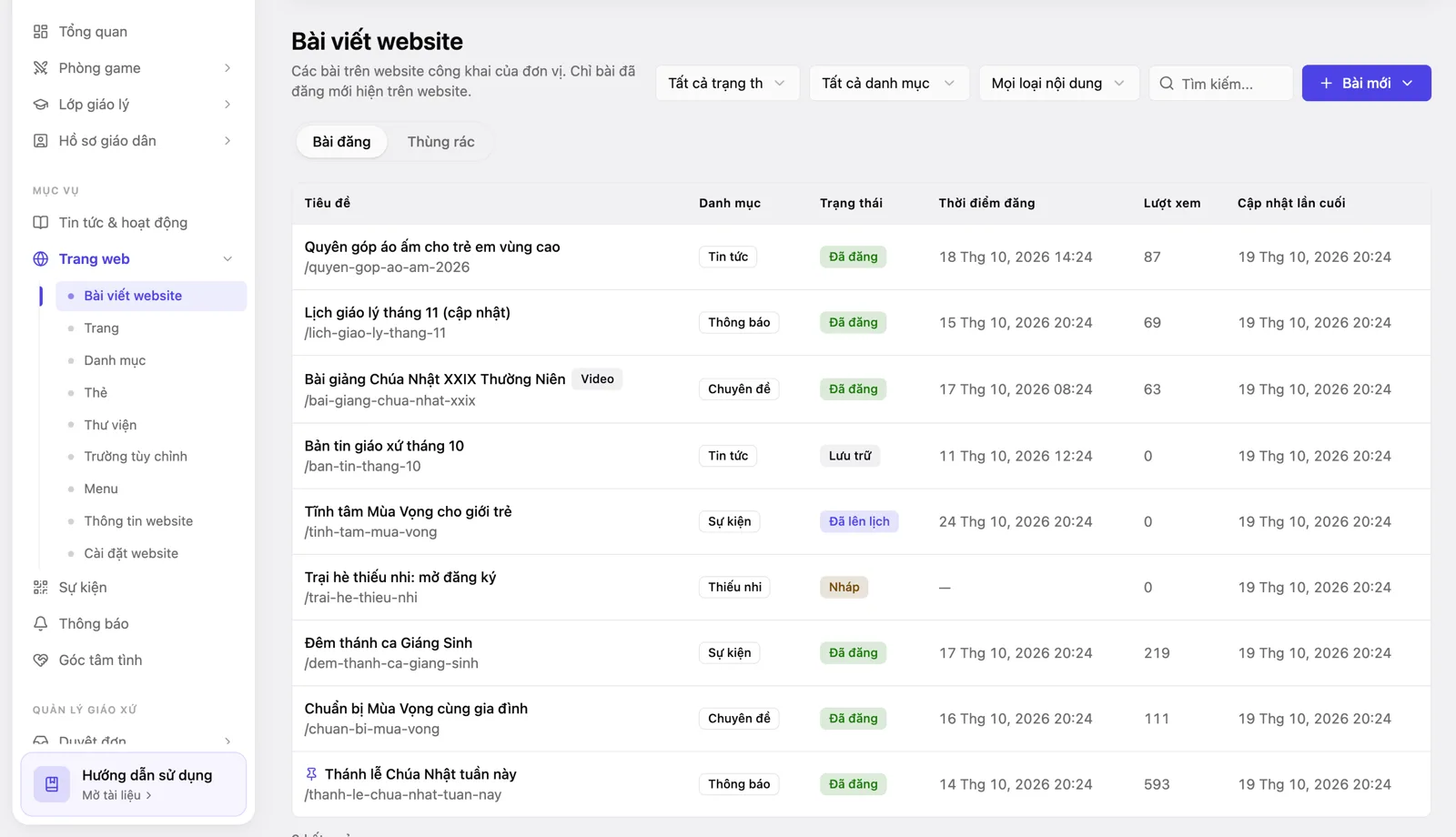The image size is (1456, 837).
Task: Expand the Lớp giáo lý submenu chevron
Action: [x=227, y=105]
